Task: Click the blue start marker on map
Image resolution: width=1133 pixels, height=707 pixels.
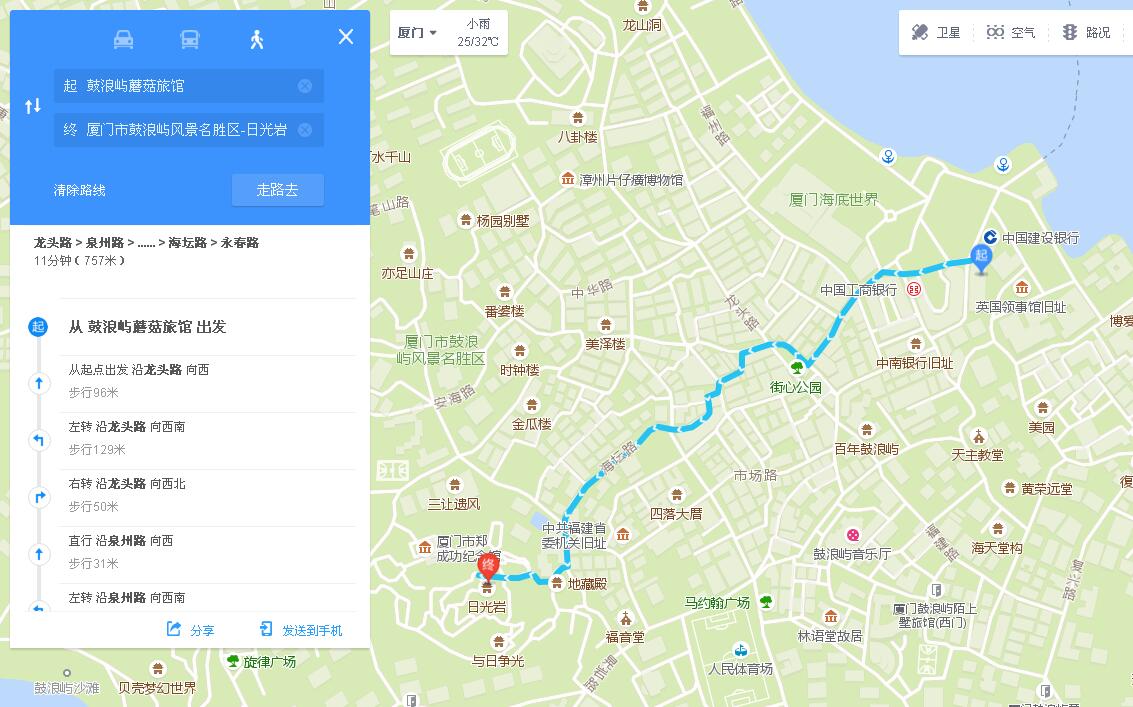Action: tap(981, 259)
